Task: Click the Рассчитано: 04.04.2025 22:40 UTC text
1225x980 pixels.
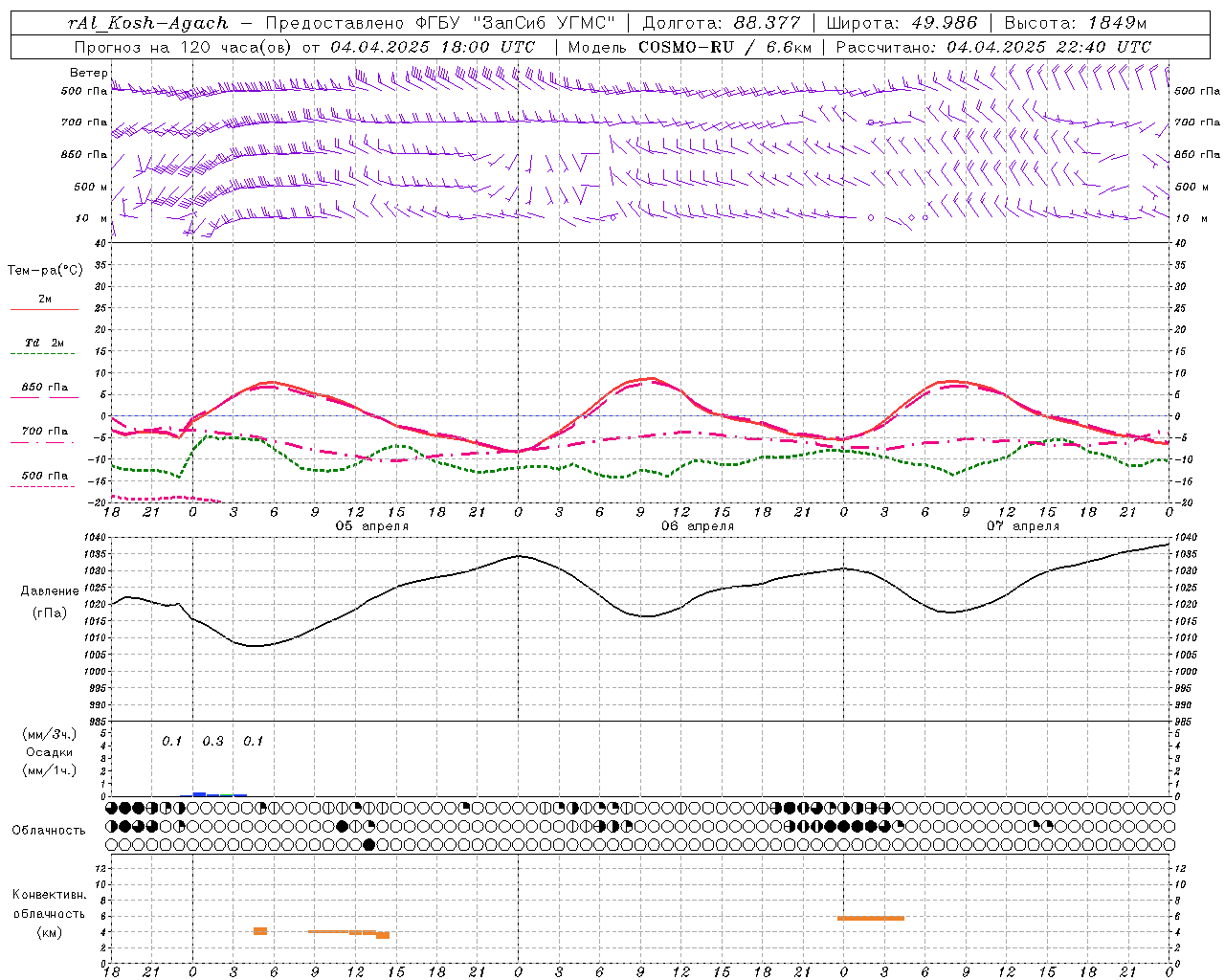Action: coord(992,47)
